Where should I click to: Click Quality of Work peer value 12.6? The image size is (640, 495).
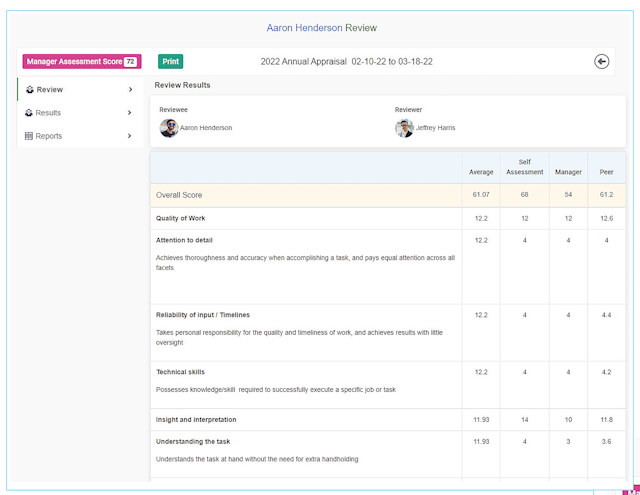607,218
